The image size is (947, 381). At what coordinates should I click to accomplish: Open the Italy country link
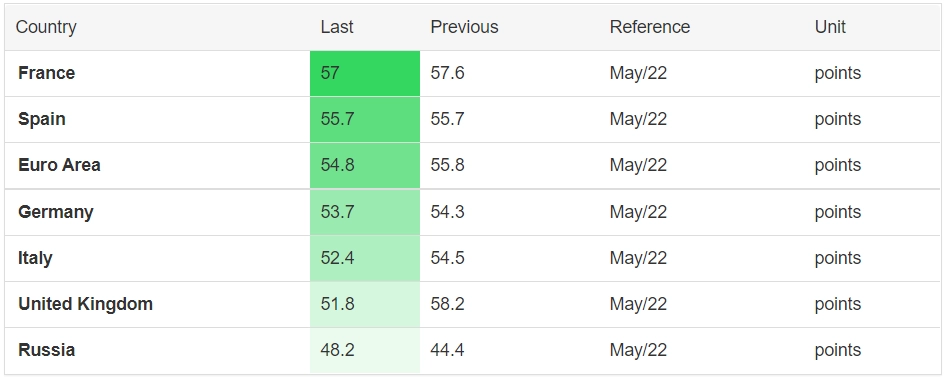[x=35, y=258]
